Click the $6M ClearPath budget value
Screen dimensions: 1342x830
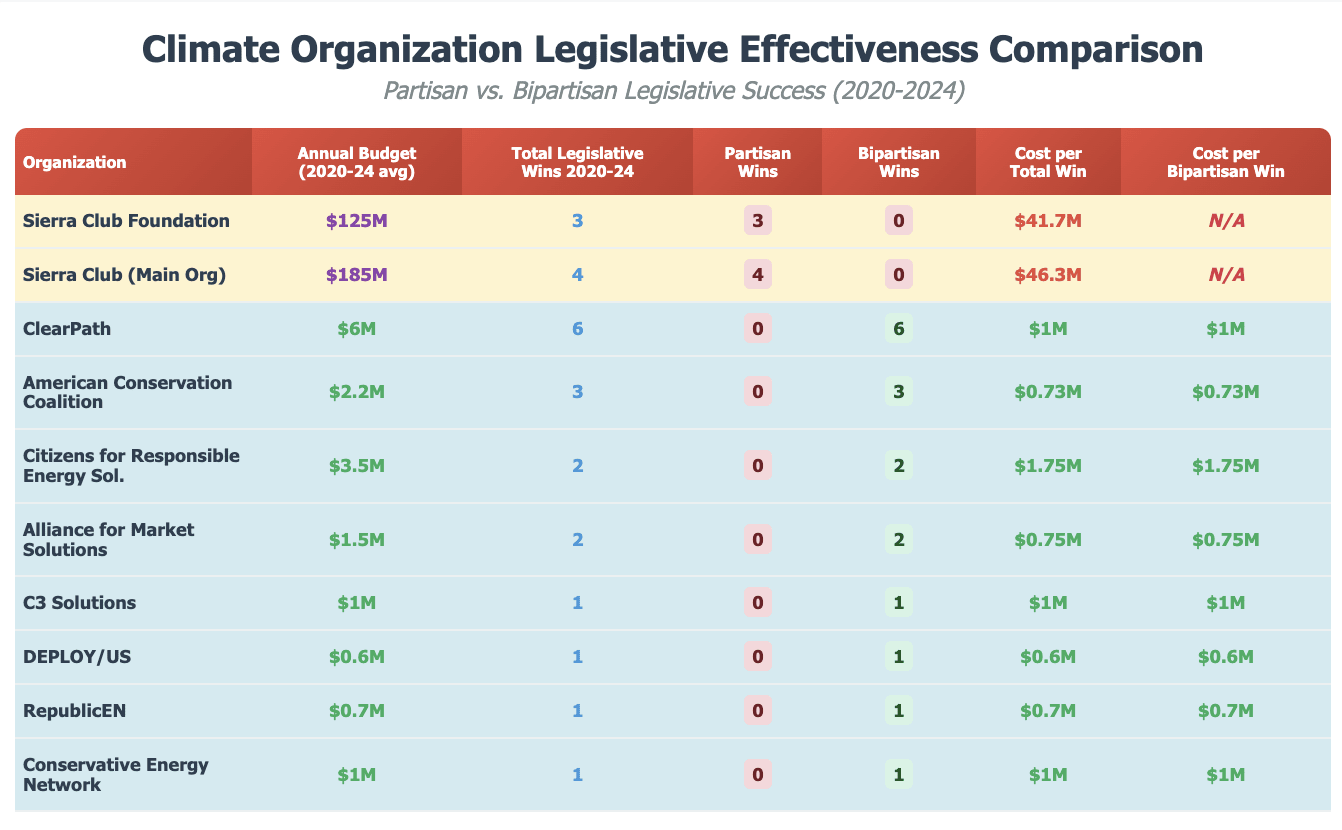[x=357, y=329]
